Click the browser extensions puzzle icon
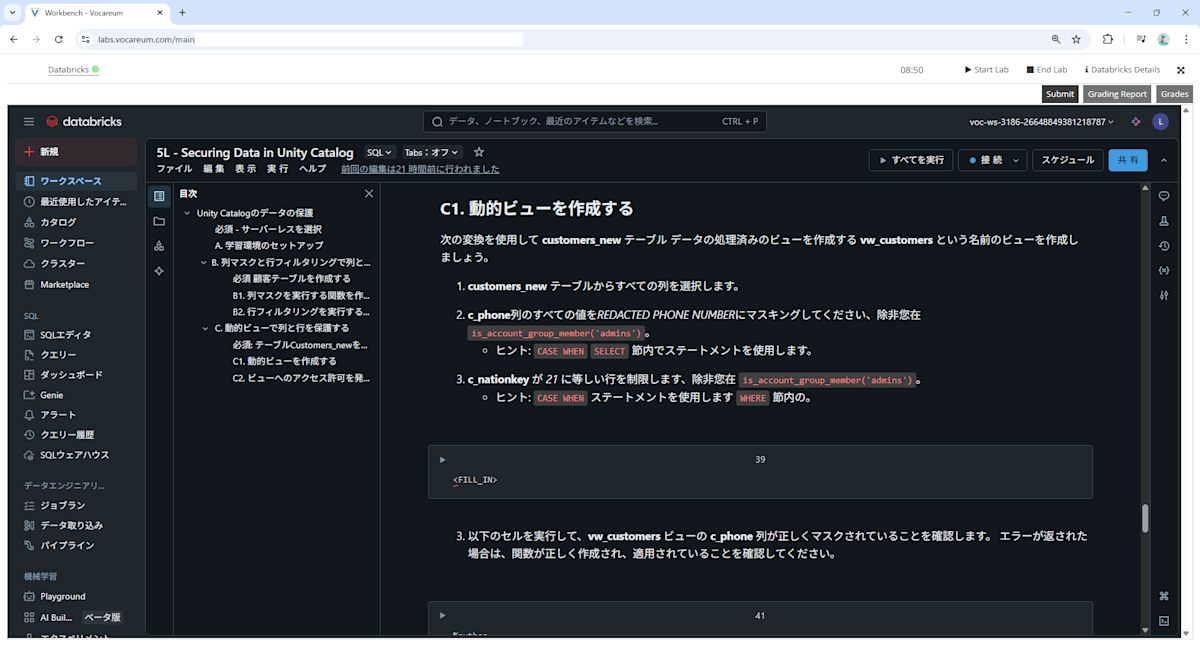Image resolution: width=1200 pixels, height=645 pixels. (x=1108, y=39)
